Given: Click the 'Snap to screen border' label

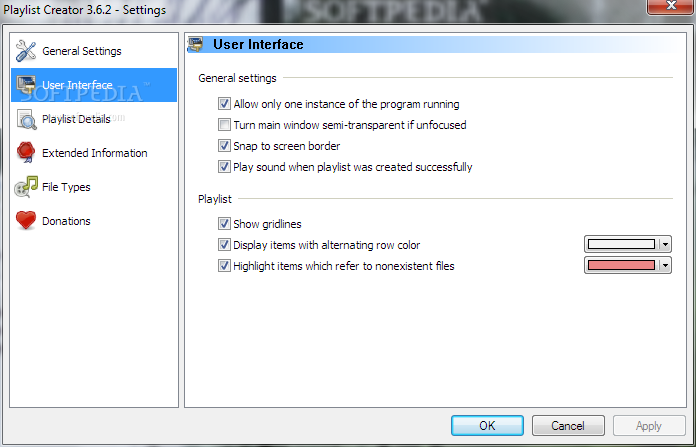Looking at the screenshot, I should point(287,146).
